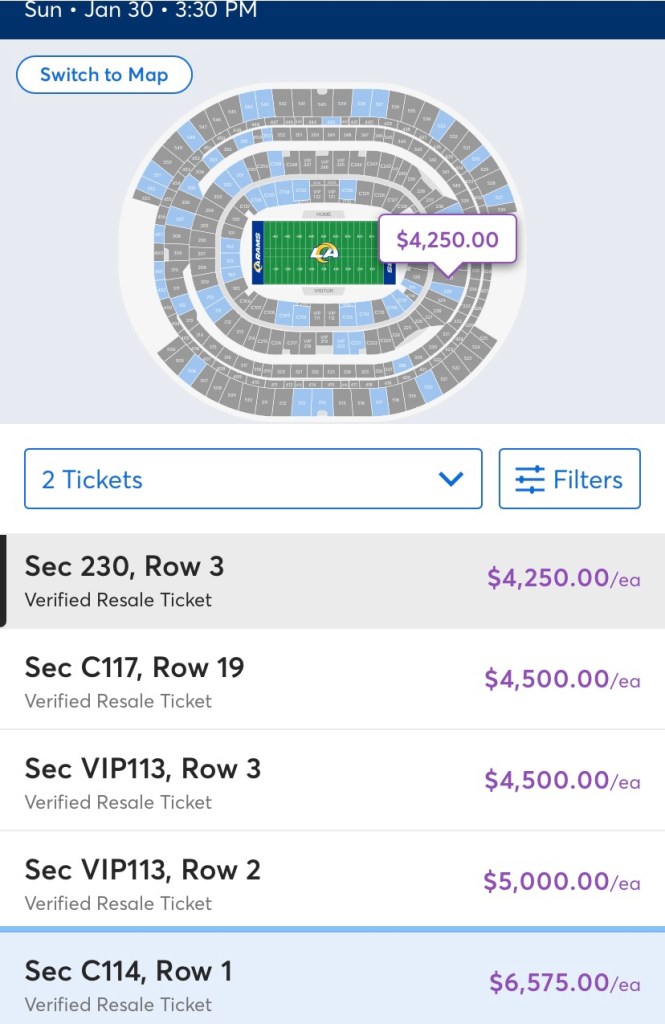The image size is (665, 1024).
Task: Tap the VISITOR sideline label on map
Action: pyautogui.click(x=322, y=291)
